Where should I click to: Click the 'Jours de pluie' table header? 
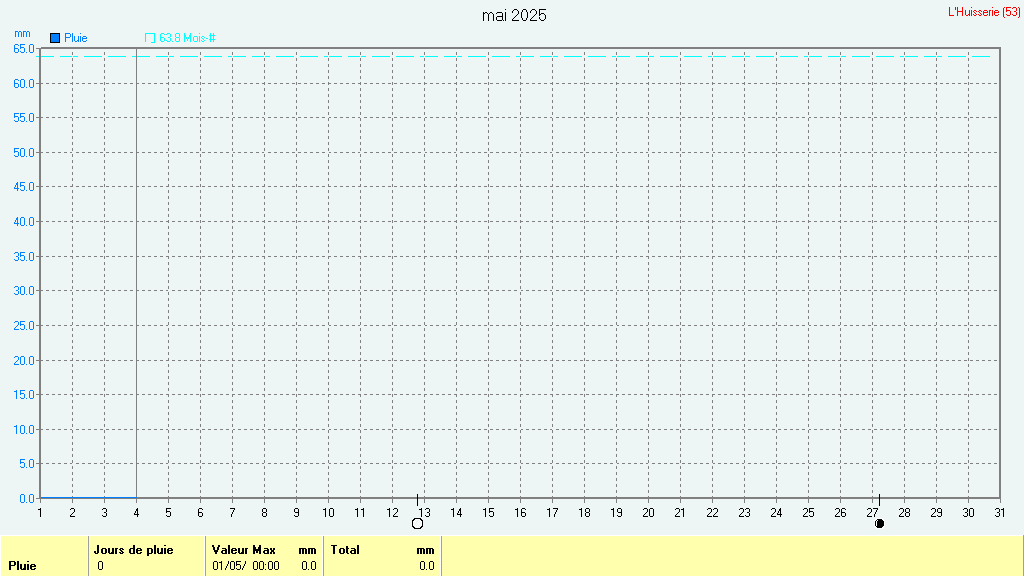(133, 550)
